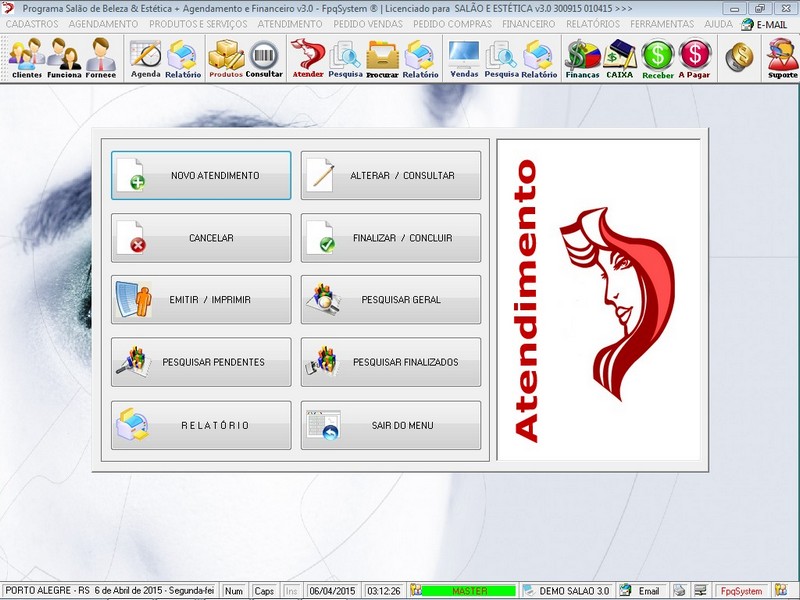The image size is (800, 600).
Task: Open the Relatório icon left of Finanças
Action: coord(539,58)
